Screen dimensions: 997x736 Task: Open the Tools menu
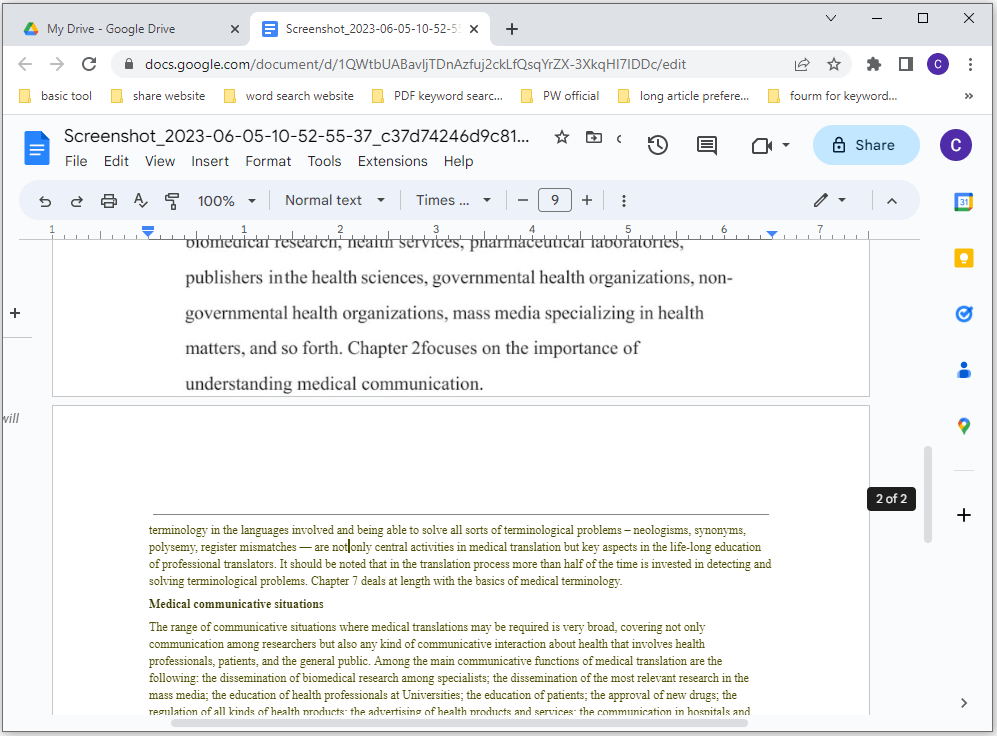point(324,161)
